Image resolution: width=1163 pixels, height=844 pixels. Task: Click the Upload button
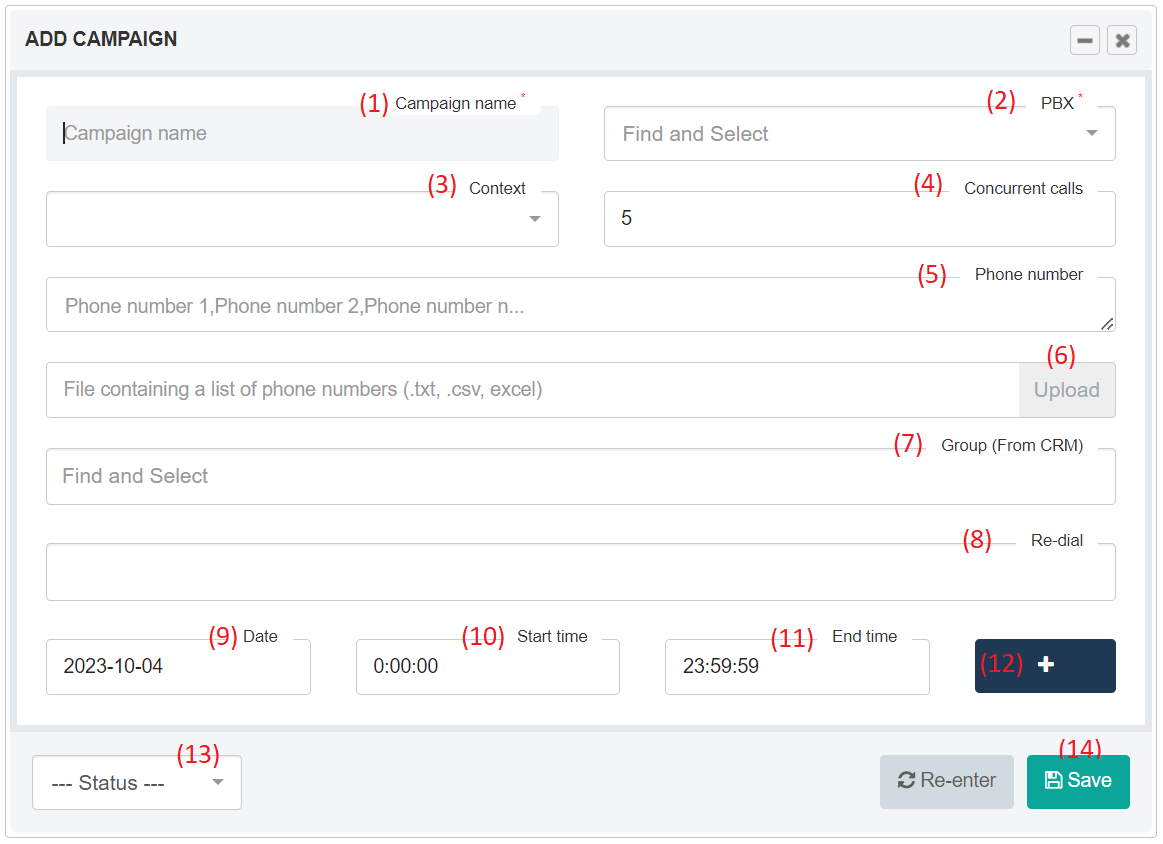click(x=1066, y=390)
